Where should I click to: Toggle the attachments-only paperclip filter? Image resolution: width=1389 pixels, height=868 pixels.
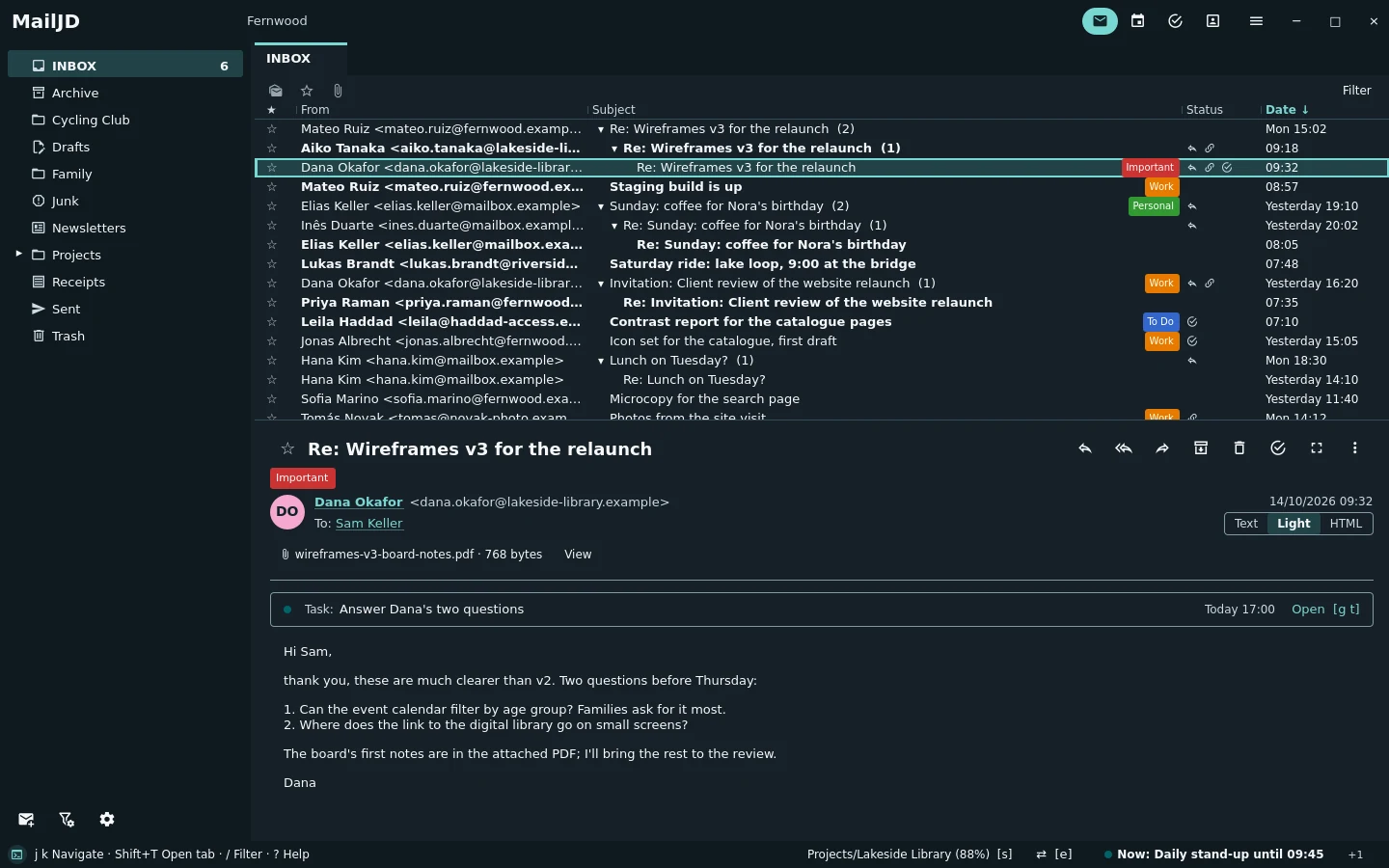coord(338,91)
